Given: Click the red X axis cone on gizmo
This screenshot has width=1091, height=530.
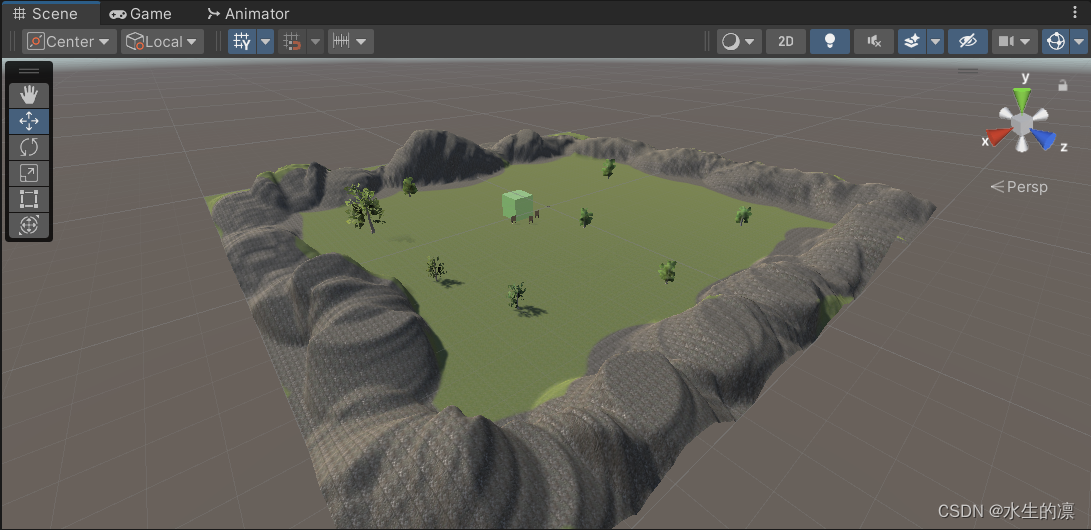Looking at the screenshot, I should pos(996,136).
